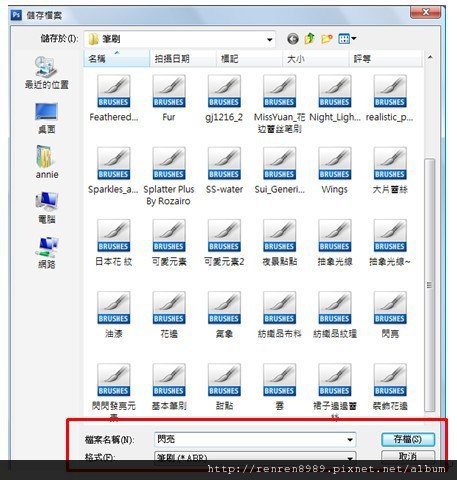Click the 取消 cancel button
Viewport: 457px width, 480px height.
click(408, 456)
